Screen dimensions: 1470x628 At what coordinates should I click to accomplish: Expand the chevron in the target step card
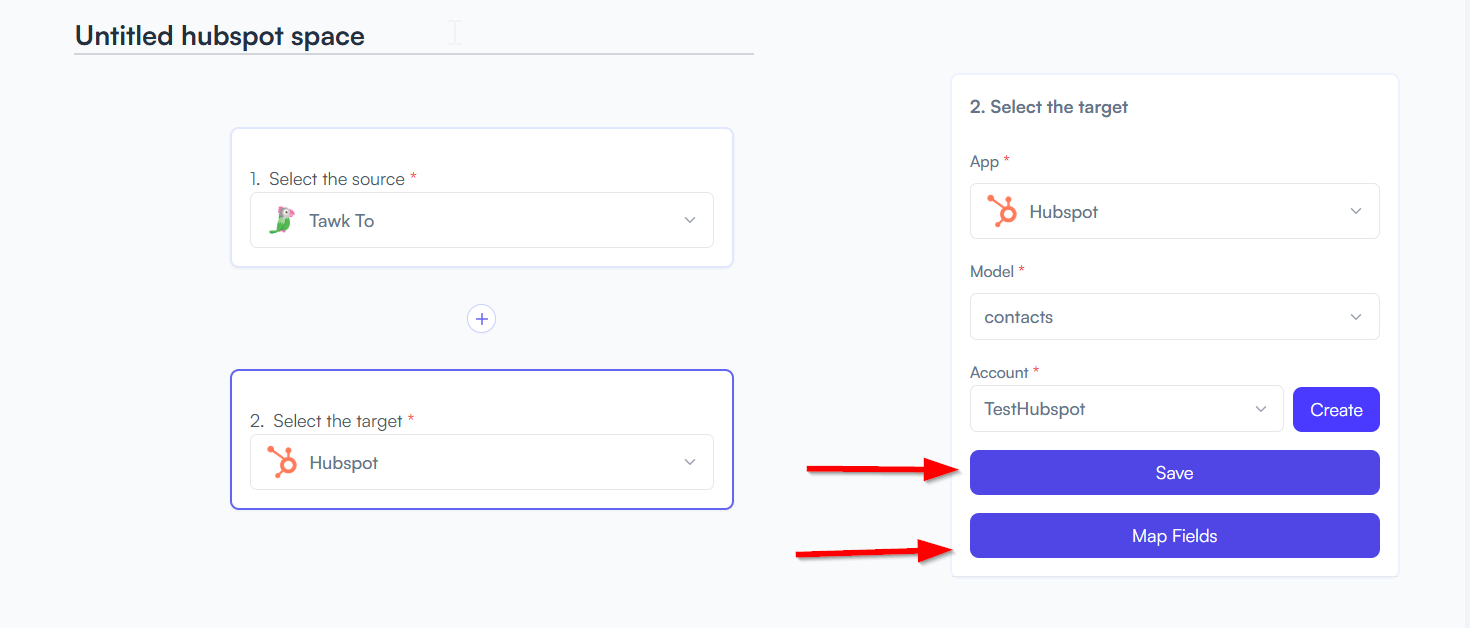689,463
